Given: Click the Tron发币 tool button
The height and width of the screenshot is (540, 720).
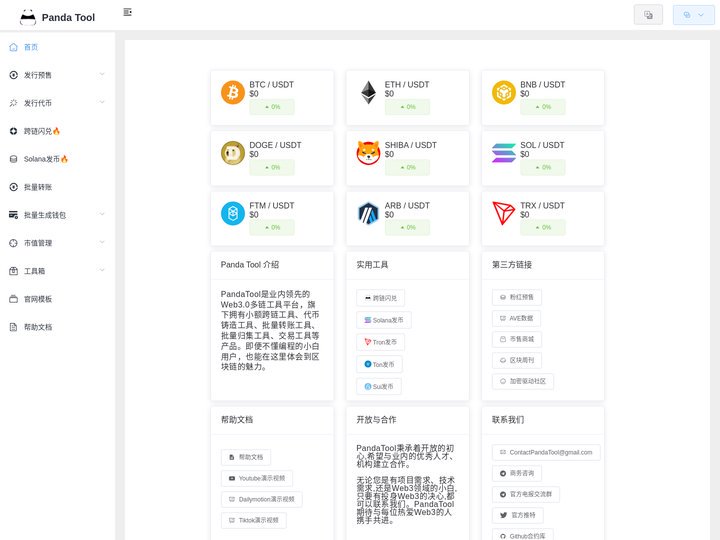Looking at the screenshot, I should click(x=380, y=342).
